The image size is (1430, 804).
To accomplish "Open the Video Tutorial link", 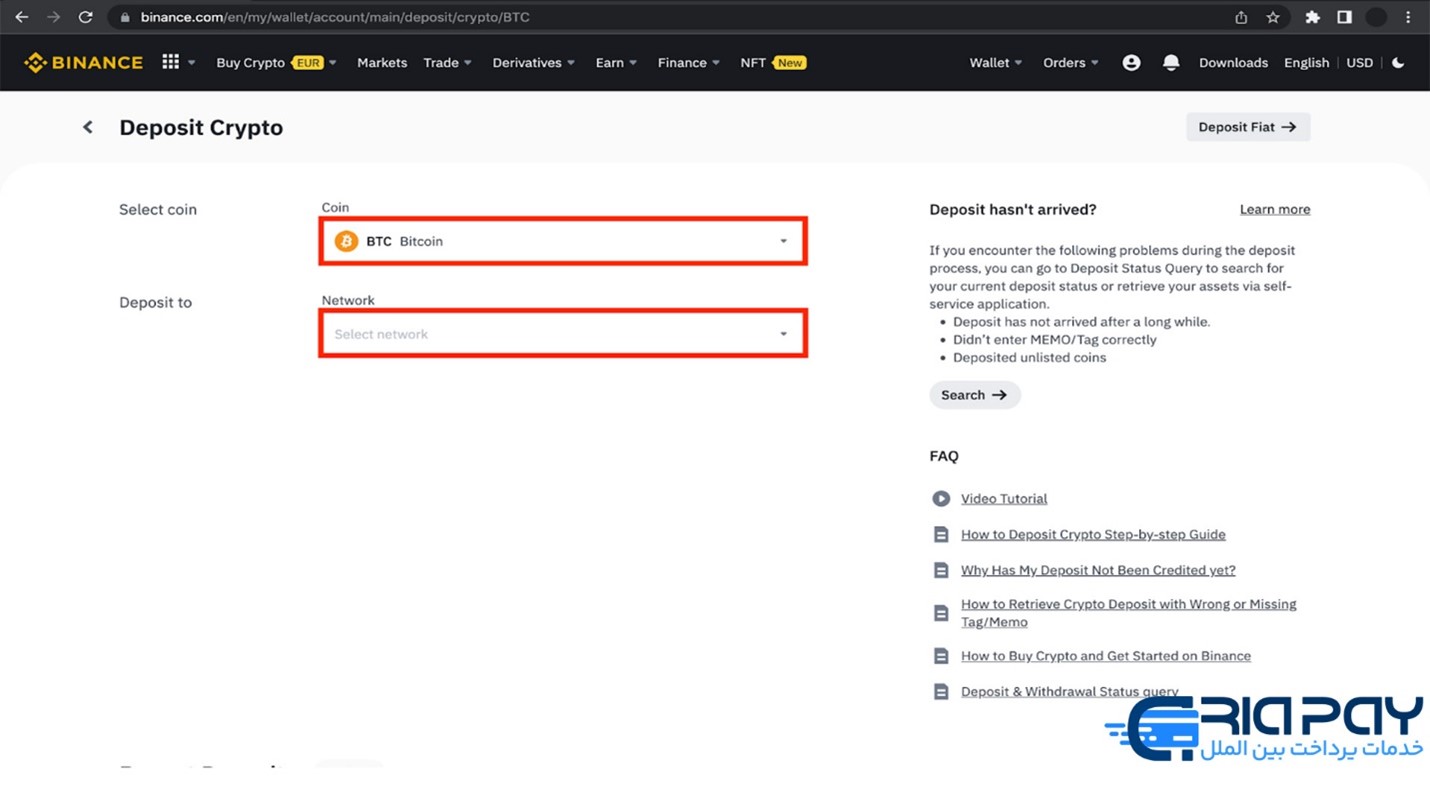I will (1004, 498).
